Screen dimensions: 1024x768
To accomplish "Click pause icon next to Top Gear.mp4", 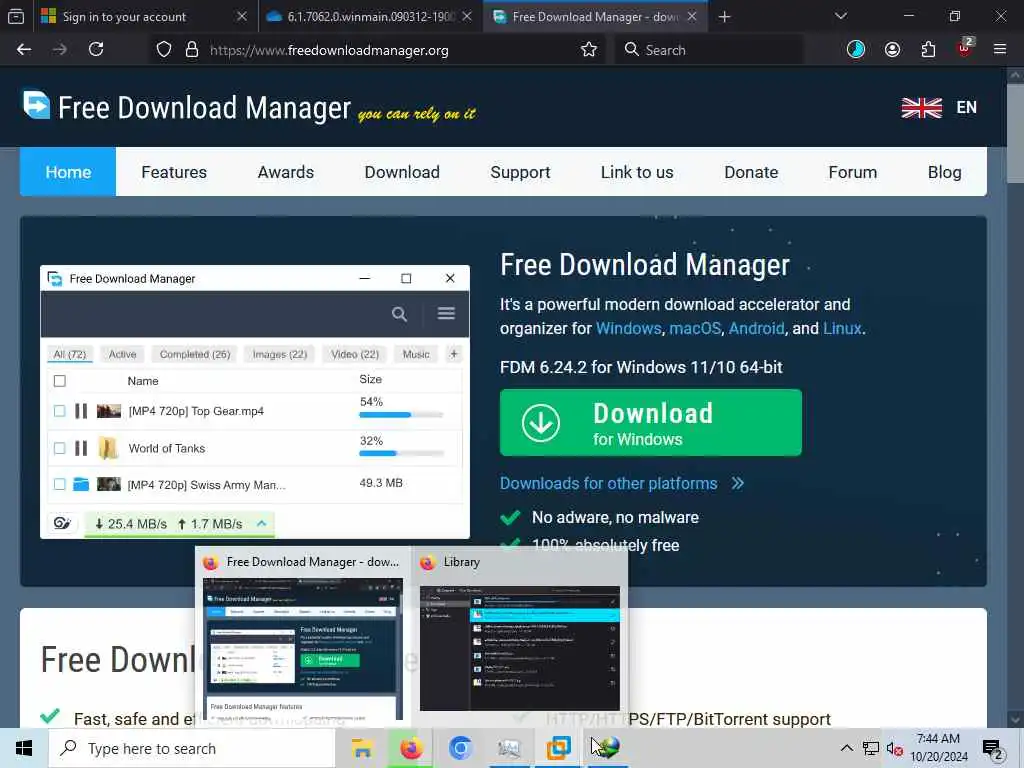I will [x=81, y=411].
